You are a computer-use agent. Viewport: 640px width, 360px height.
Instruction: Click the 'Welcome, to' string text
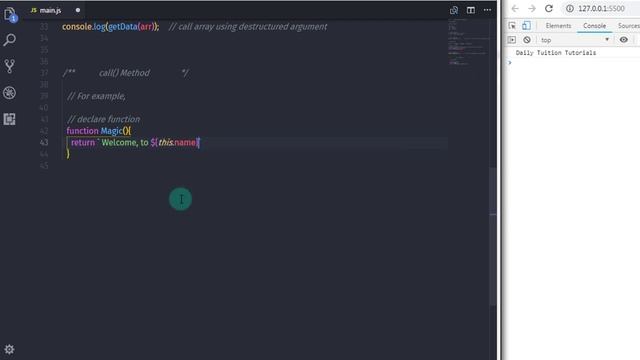pos(125,142)
